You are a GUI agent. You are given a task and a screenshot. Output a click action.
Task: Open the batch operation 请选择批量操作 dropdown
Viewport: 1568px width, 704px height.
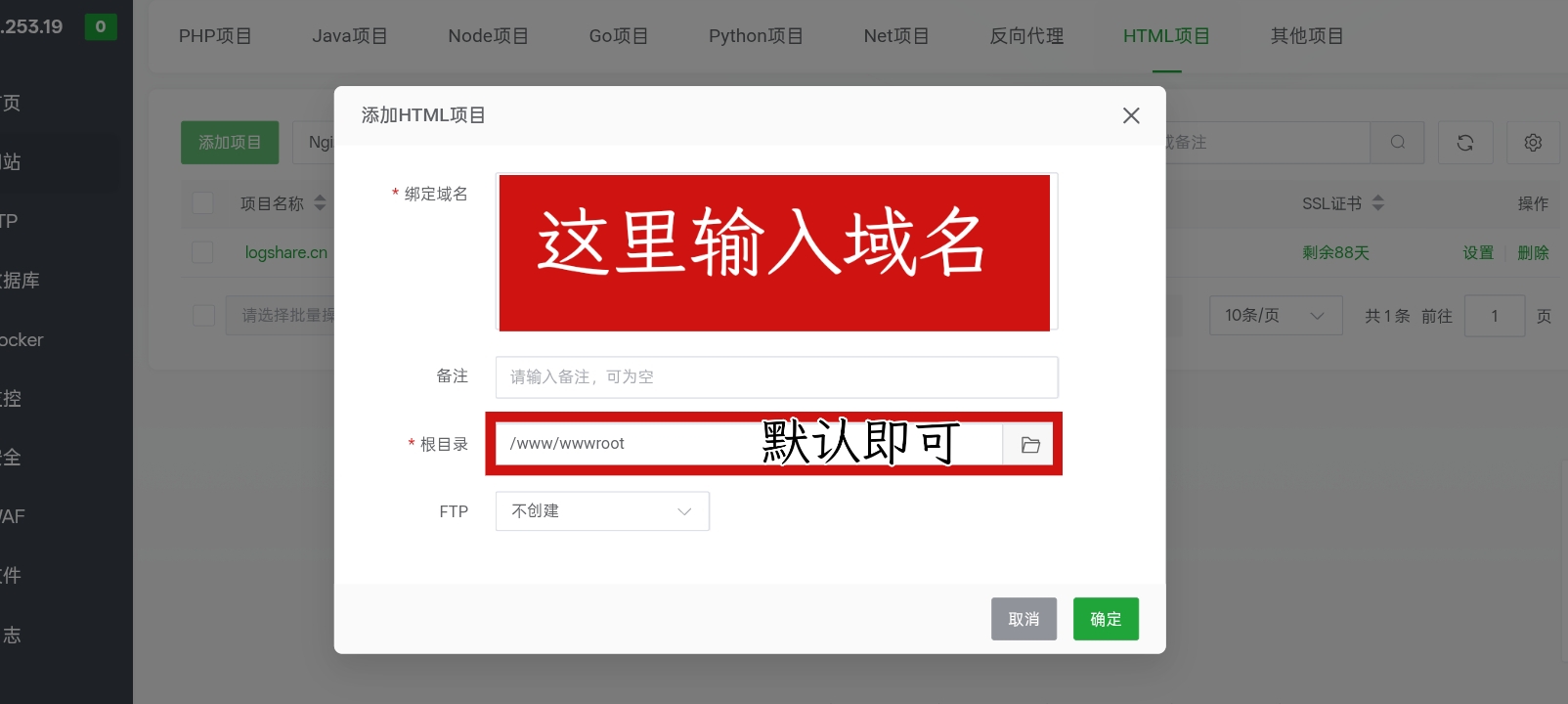coord(283,316)
